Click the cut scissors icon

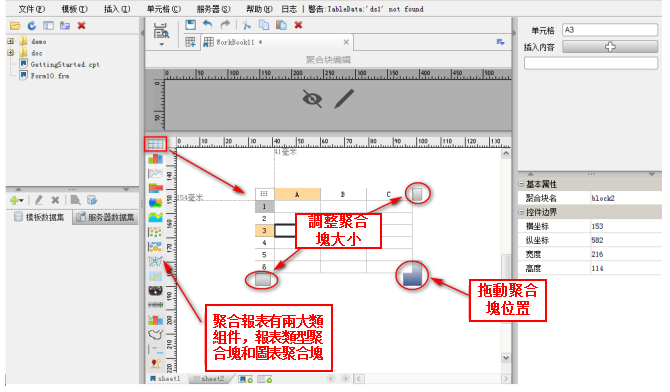click(x=247, y=25)
